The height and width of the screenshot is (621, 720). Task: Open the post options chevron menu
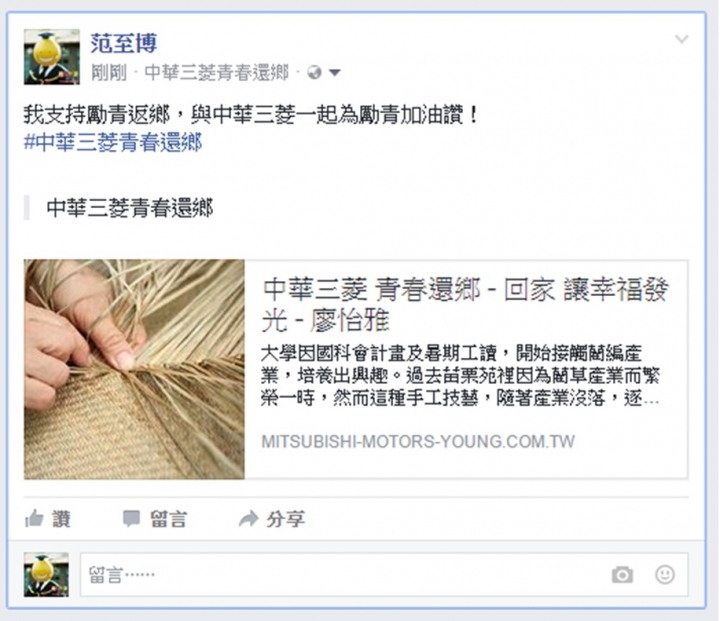click(681, 39)
